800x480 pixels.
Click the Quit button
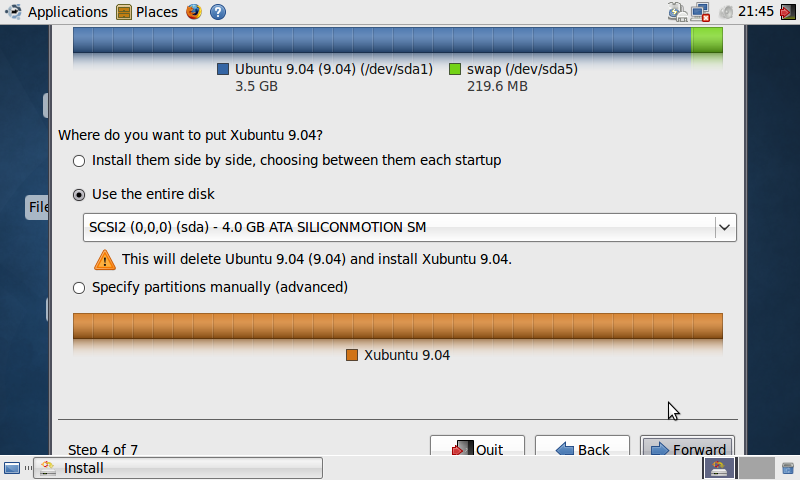tap(477, 446)
